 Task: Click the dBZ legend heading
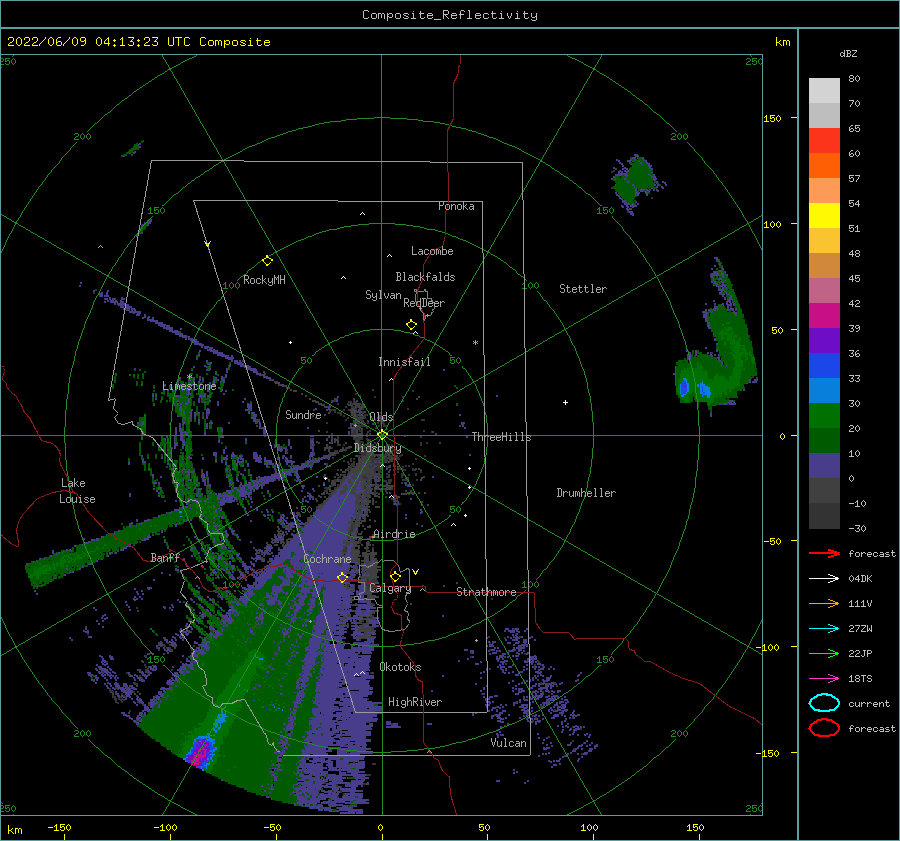click(x=848, y=53)
